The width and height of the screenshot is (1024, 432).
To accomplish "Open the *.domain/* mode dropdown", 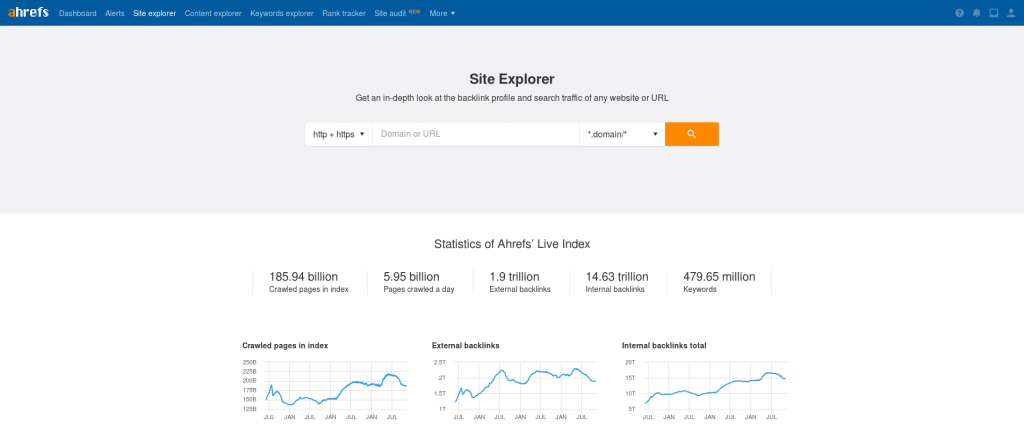I will click(622, 134).
